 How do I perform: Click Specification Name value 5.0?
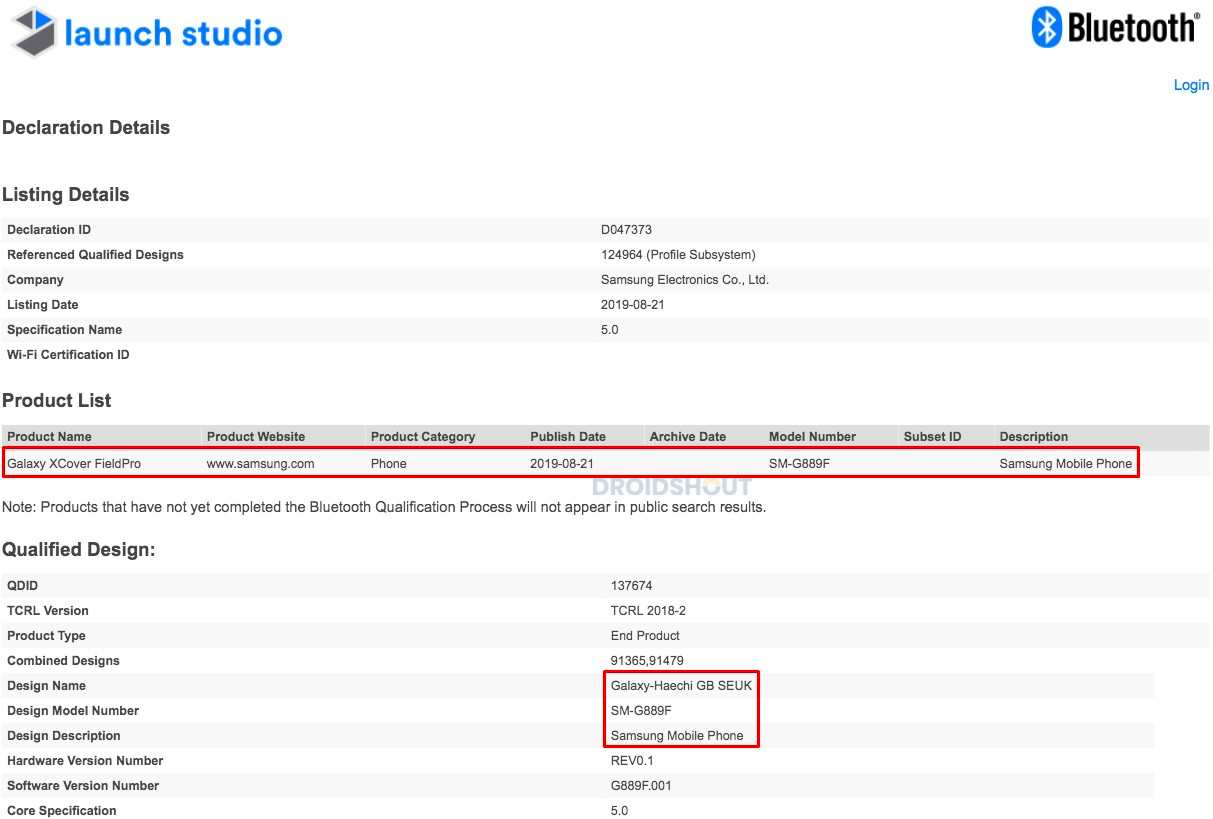click(609, 330)
